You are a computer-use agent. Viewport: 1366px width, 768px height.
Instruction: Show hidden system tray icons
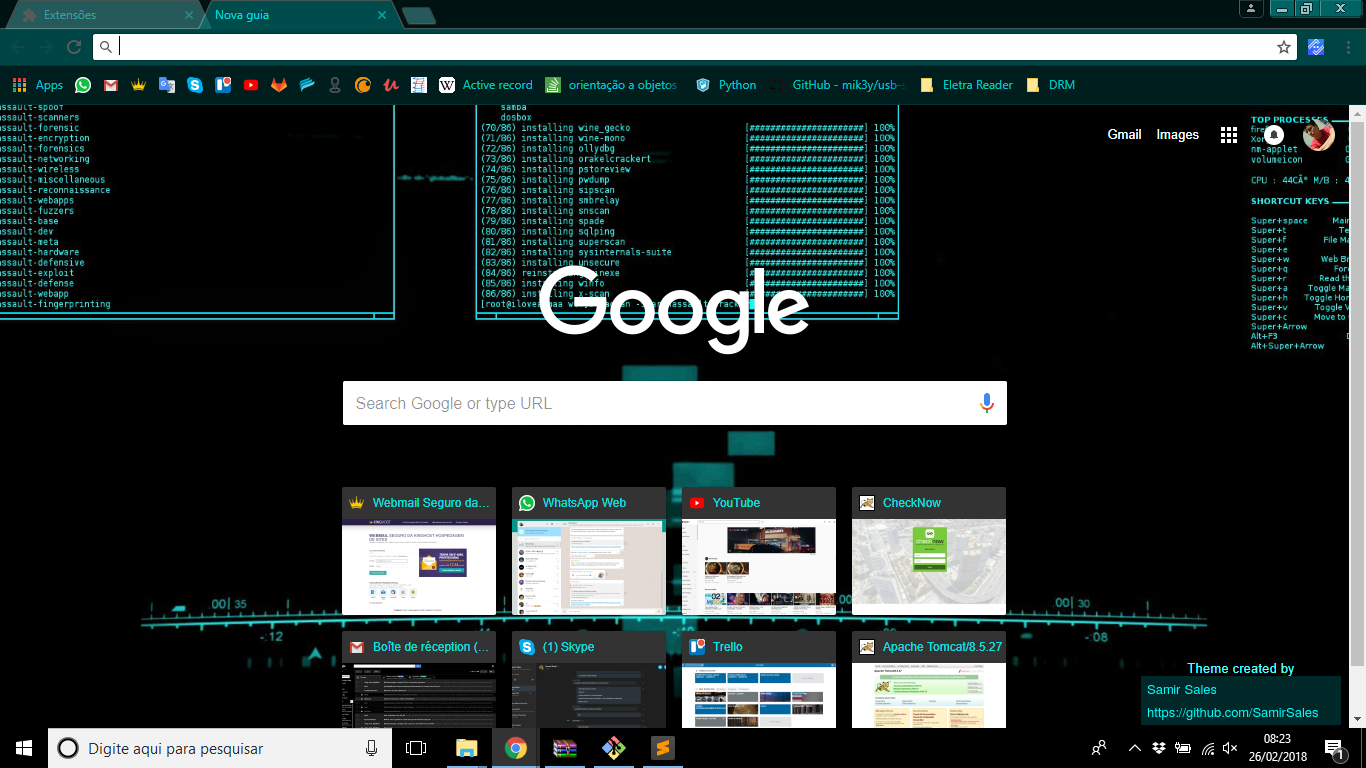1134,748
